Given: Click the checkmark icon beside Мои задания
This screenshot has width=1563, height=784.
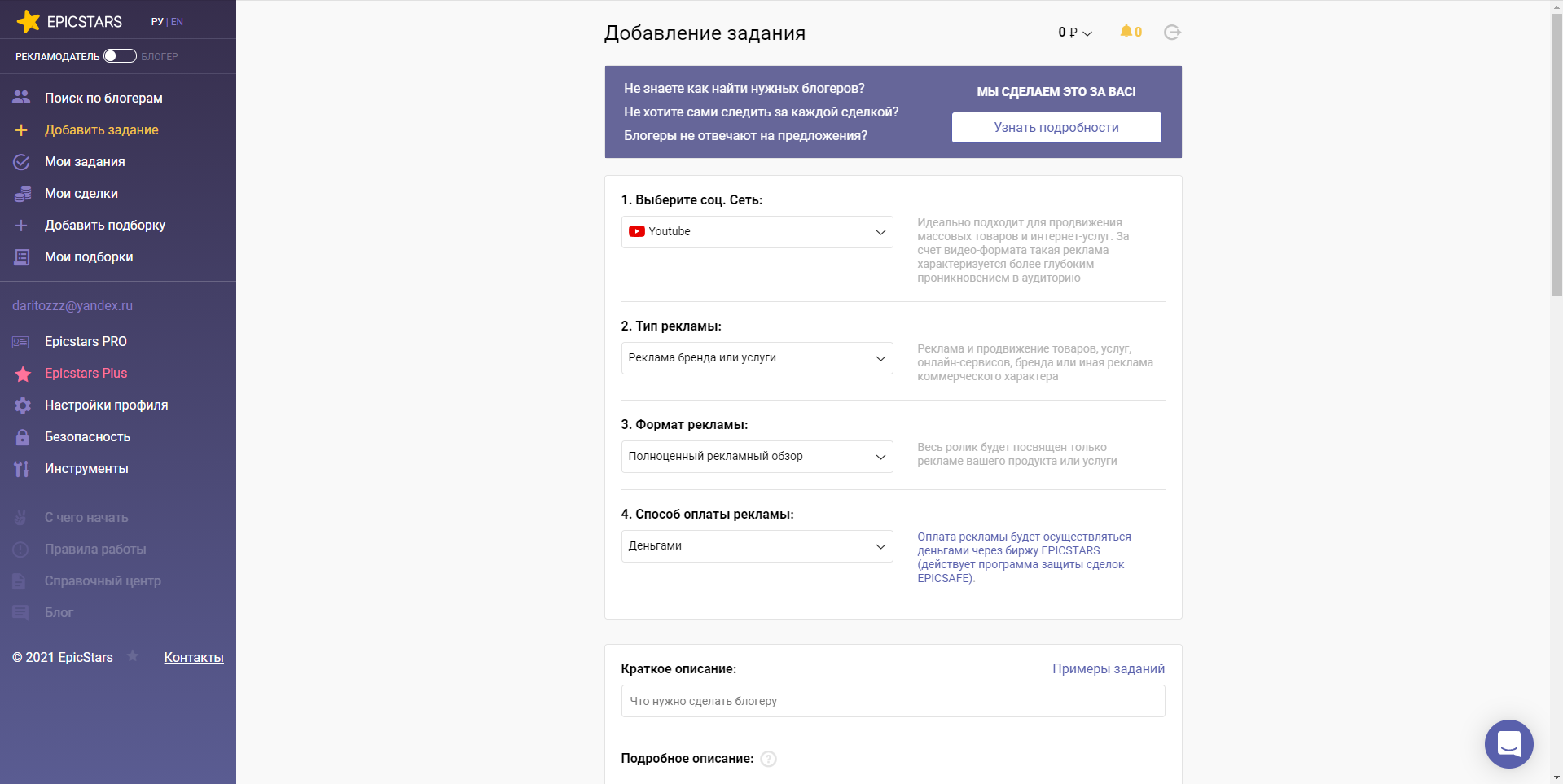Looking at the screenshot, I should coord(21,162).
